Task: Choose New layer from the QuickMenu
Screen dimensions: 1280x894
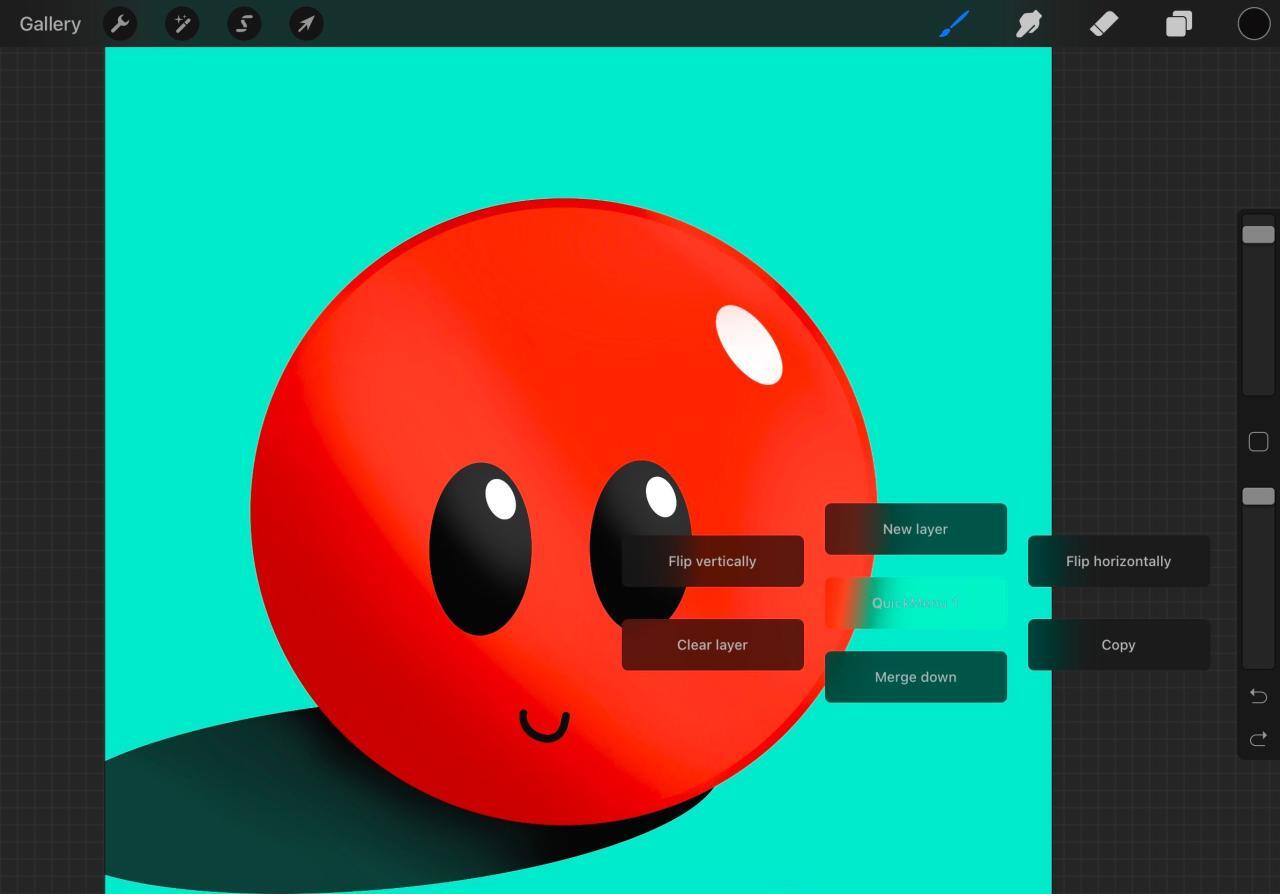Action: coord(915,529)
